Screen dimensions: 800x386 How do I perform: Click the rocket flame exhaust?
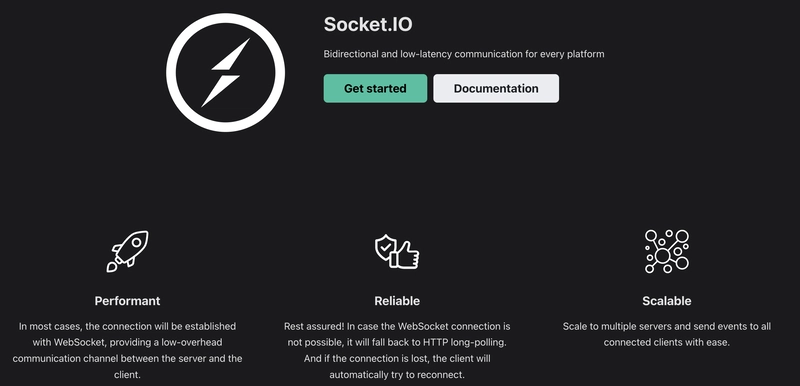click(111, 267)
